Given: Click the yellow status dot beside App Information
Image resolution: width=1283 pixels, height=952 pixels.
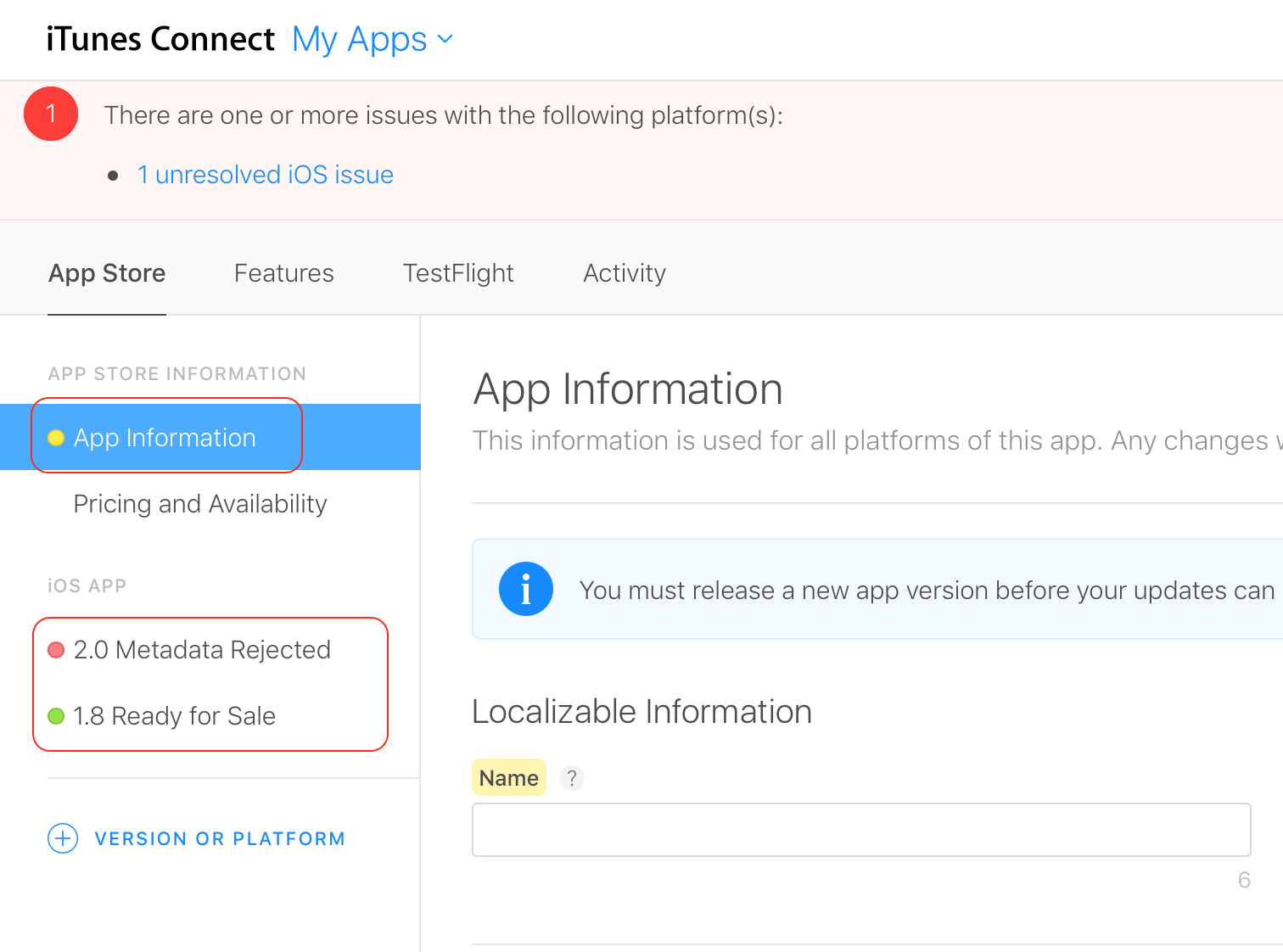Looking at the screenshot, I should [x=56, y=438].
